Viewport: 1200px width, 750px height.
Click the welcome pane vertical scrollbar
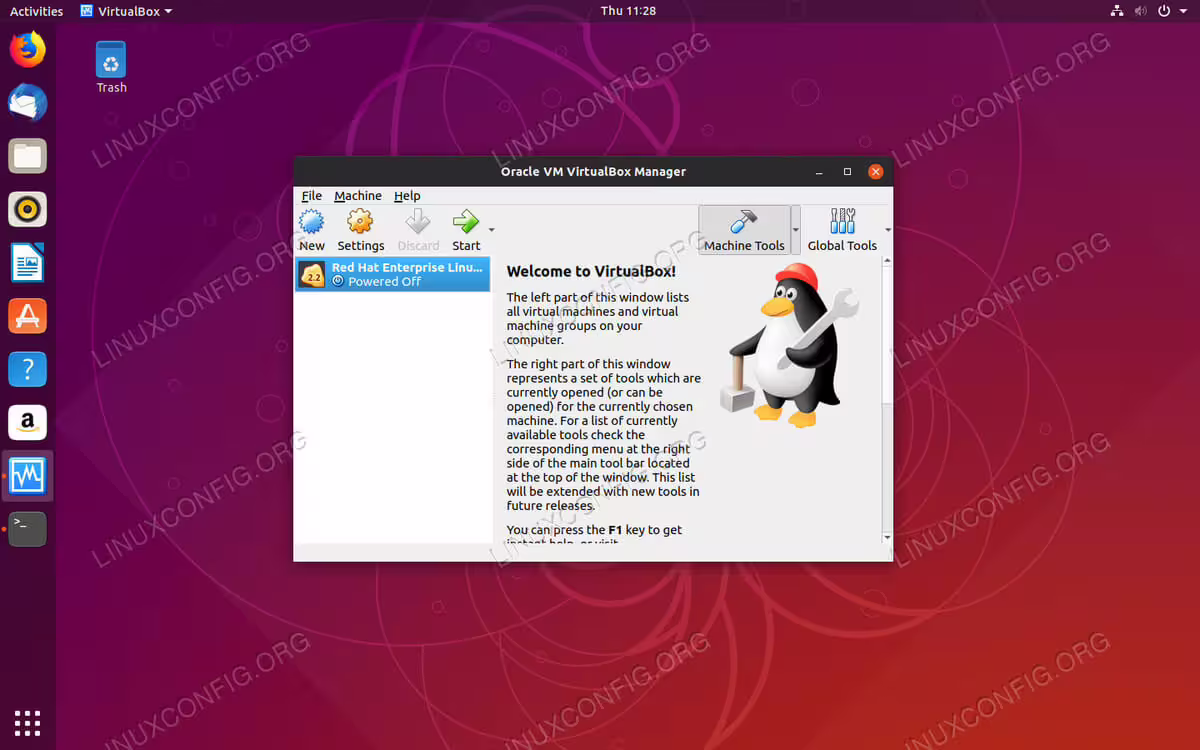pyautogui.click(x=886, y=400)
